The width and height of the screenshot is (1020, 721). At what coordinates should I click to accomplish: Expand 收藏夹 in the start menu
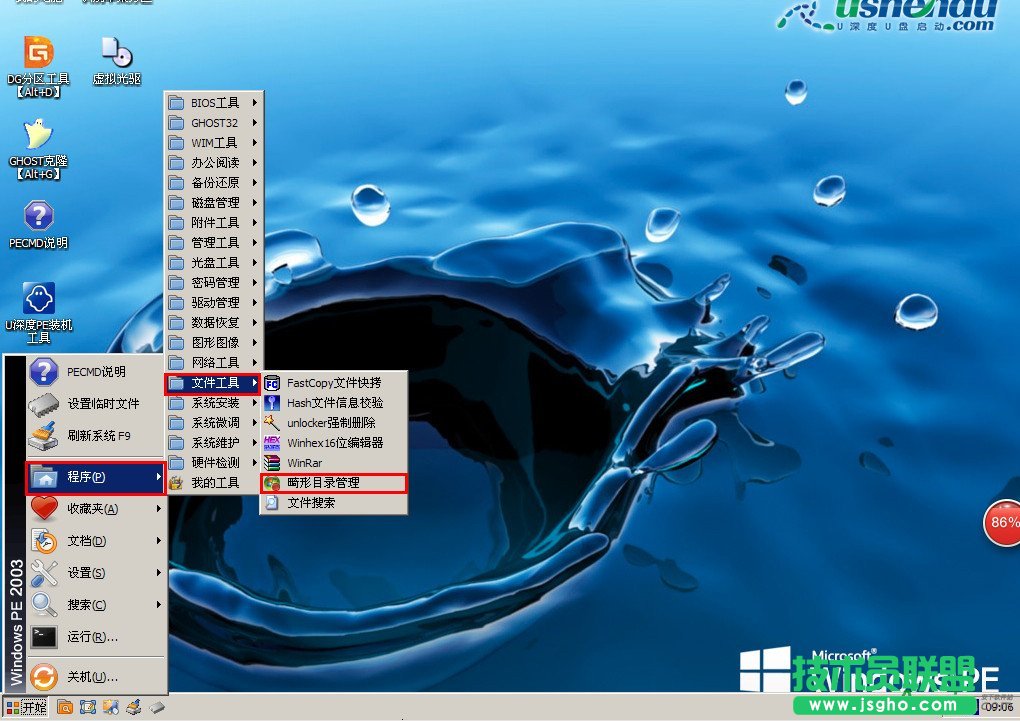[92, 509]
